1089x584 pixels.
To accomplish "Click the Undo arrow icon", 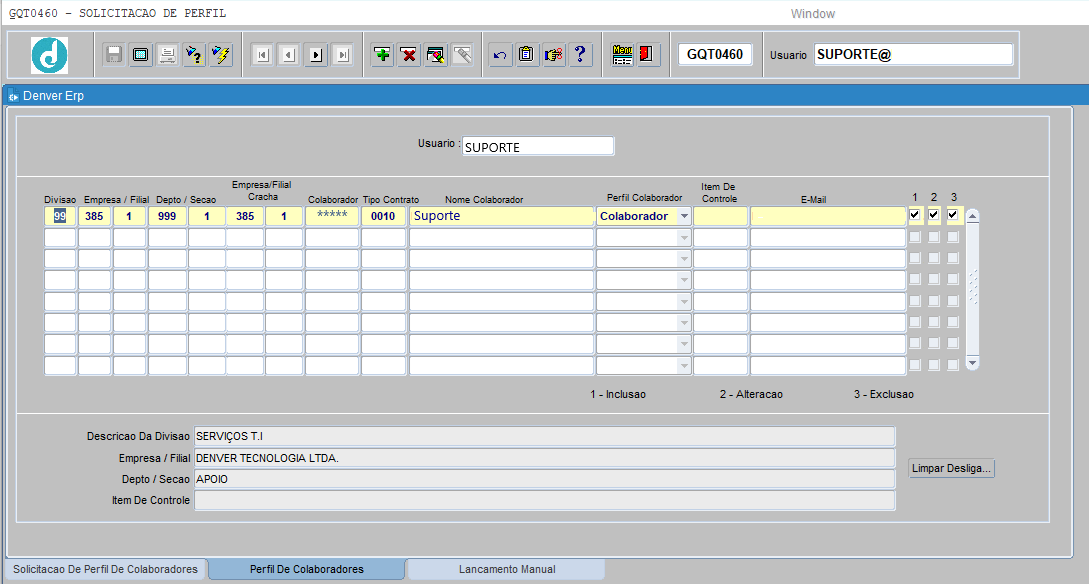I will tap(500, 54).
